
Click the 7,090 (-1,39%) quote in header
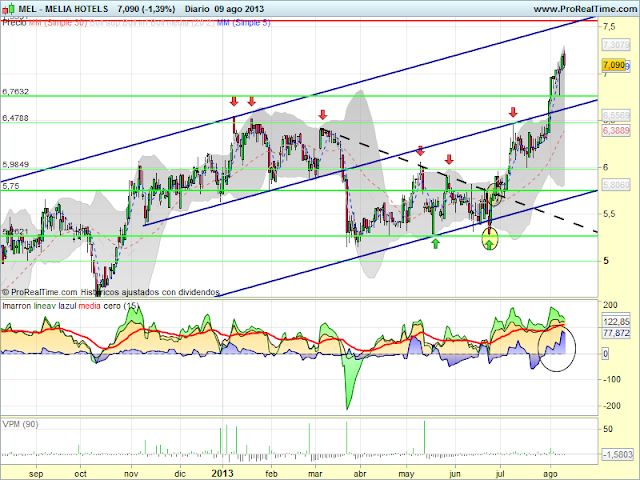(146, 9)
